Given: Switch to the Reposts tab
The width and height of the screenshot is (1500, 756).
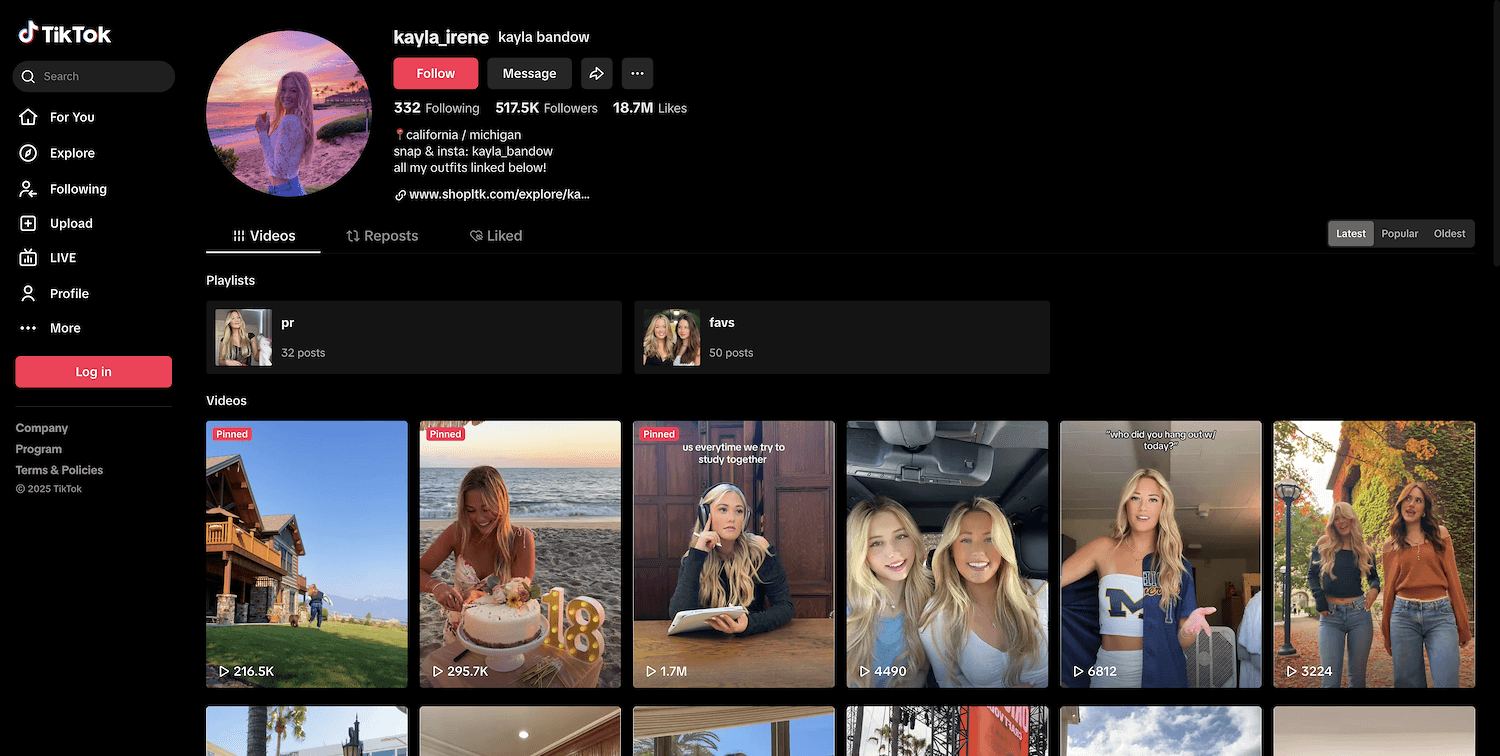Looking at the screenshot, I should point(382,236).
